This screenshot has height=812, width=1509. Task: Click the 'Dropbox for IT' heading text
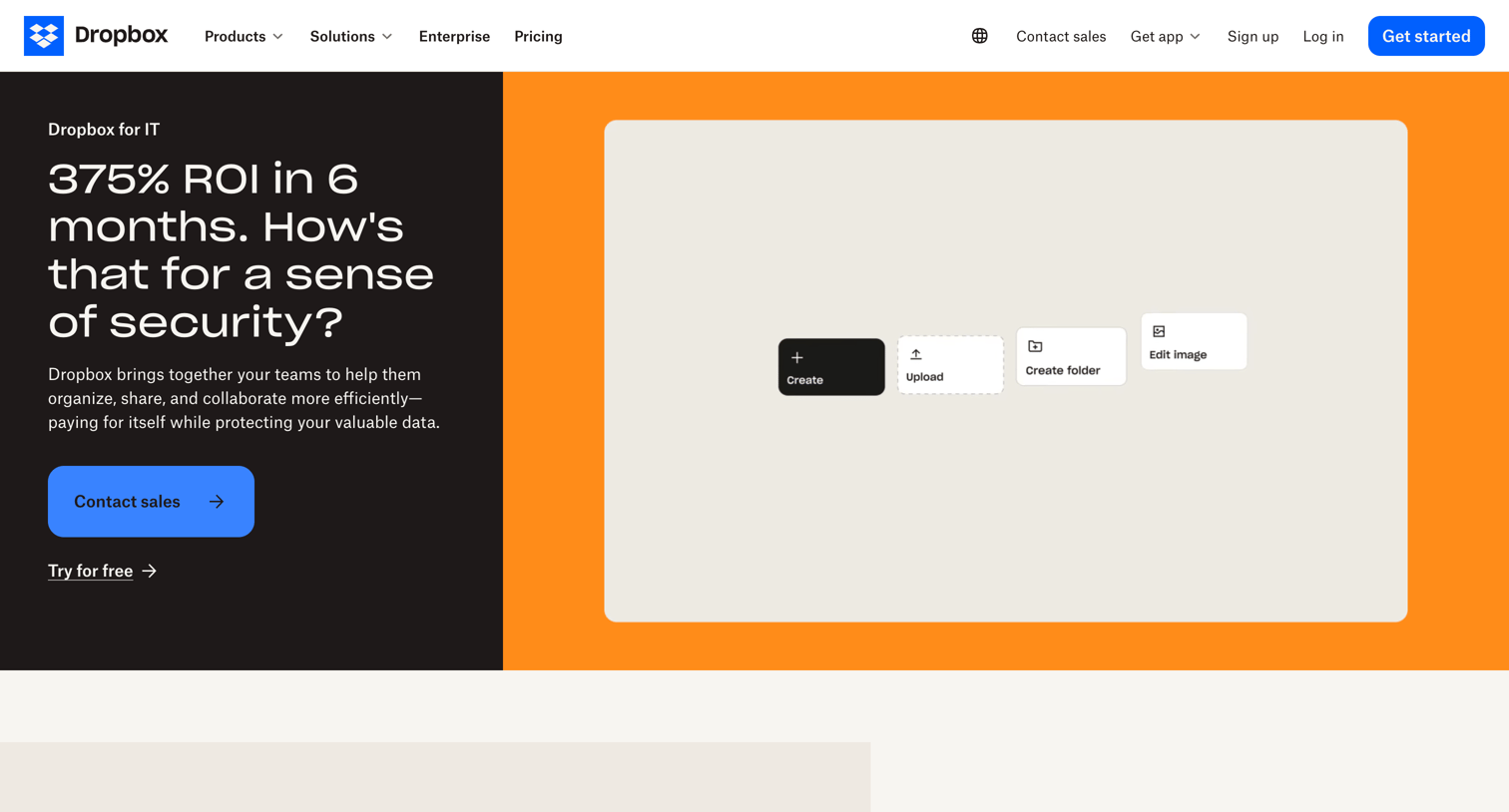[x=104, y=129]
